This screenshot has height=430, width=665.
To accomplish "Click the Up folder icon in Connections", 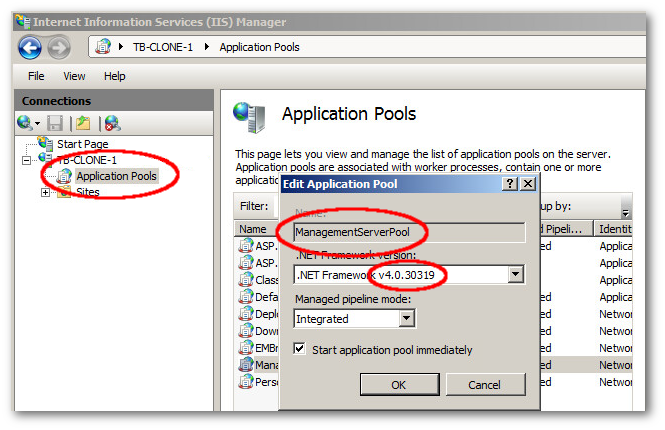I will tap(83, 122).
